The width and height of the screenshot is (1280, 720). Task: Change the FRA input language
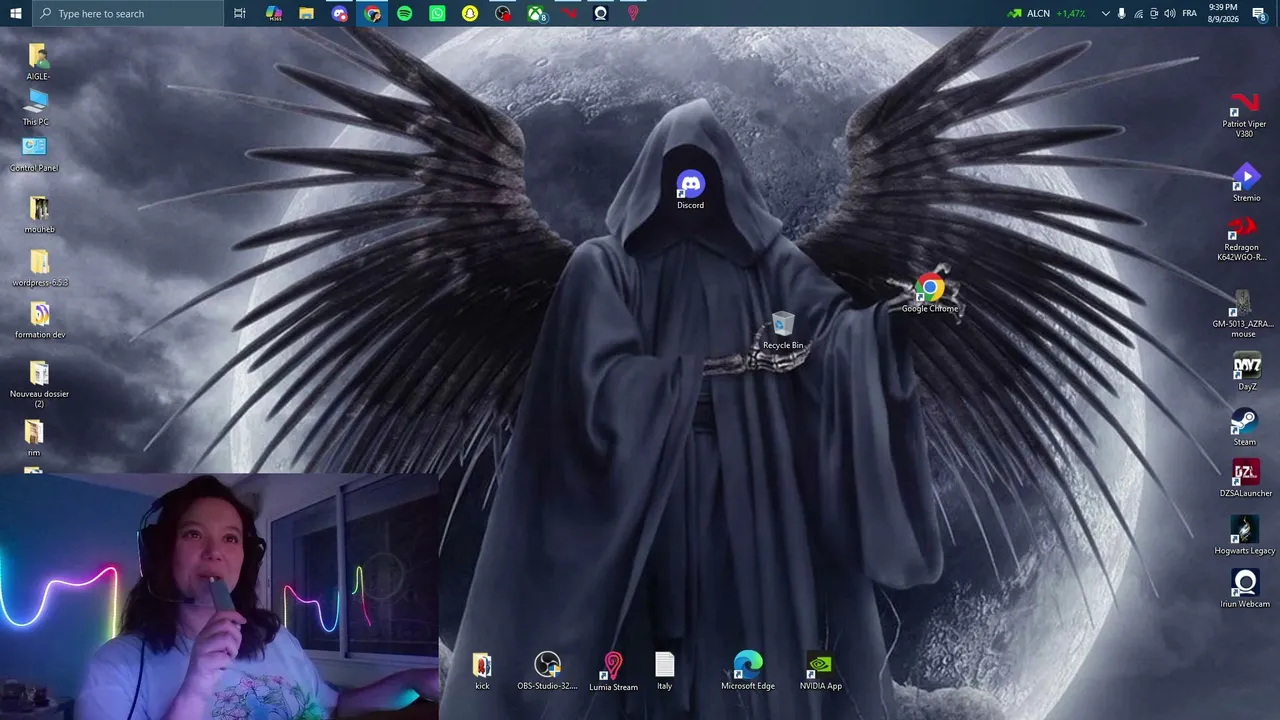coord(1189,13)
